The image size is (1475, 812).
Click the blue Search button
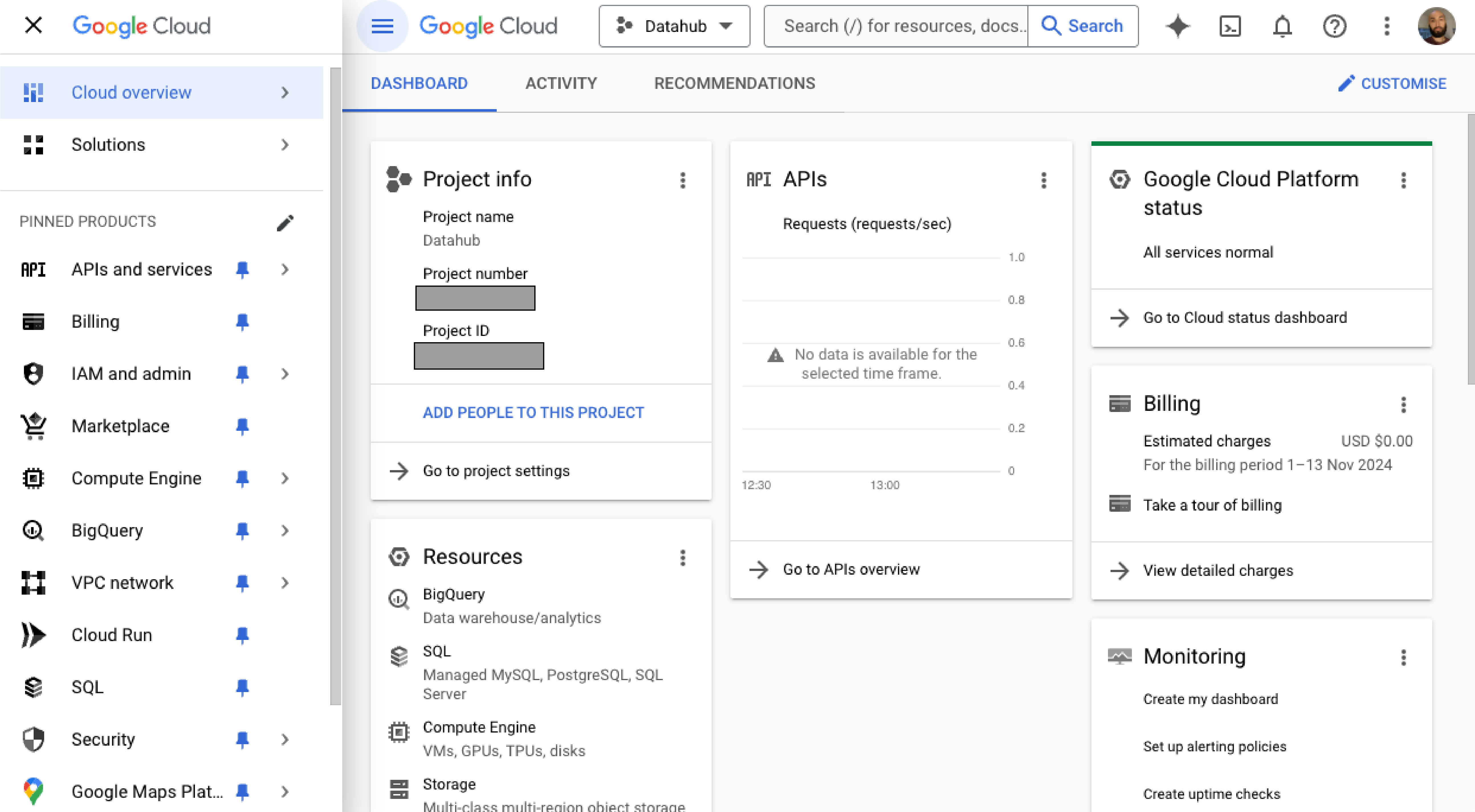coord(1082,26)
